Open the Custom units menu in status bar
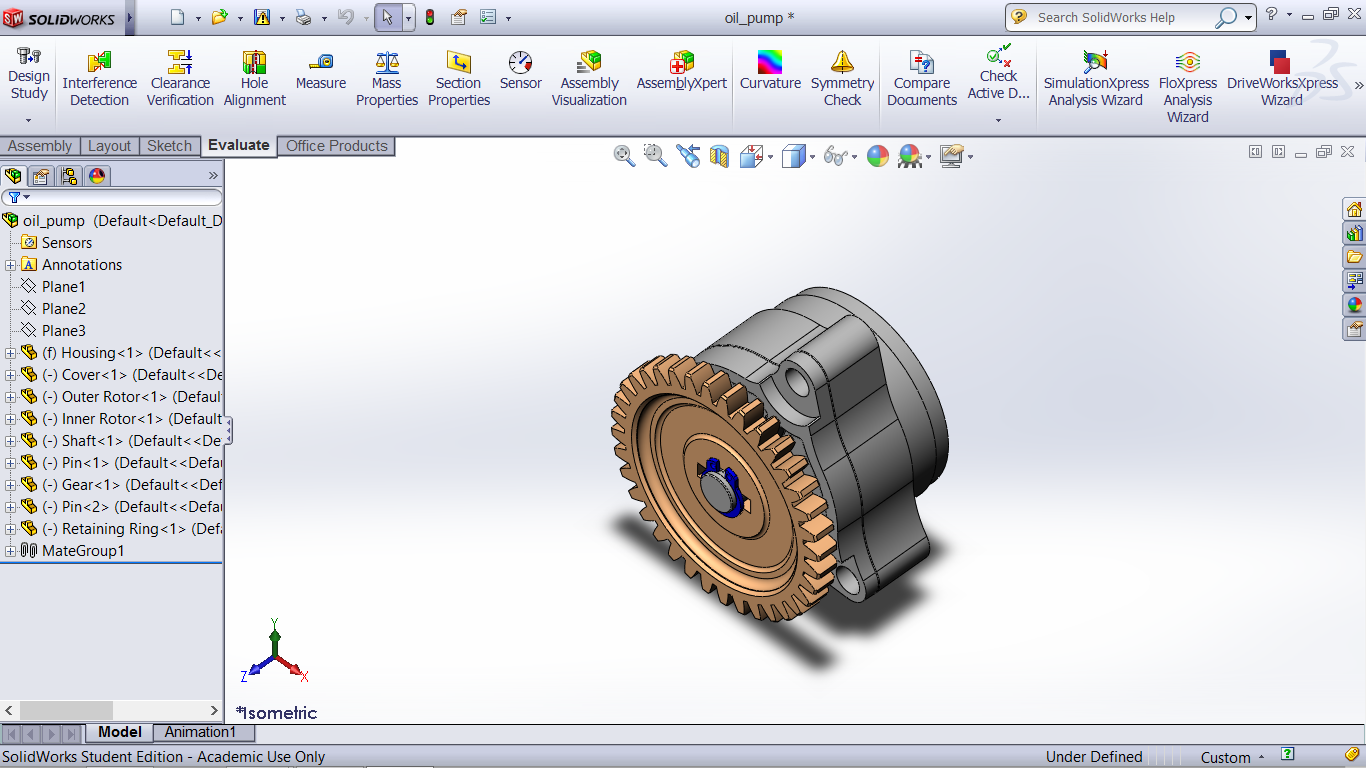Viewport: 1366px width, 768px height. click(x=1232, y=758)
